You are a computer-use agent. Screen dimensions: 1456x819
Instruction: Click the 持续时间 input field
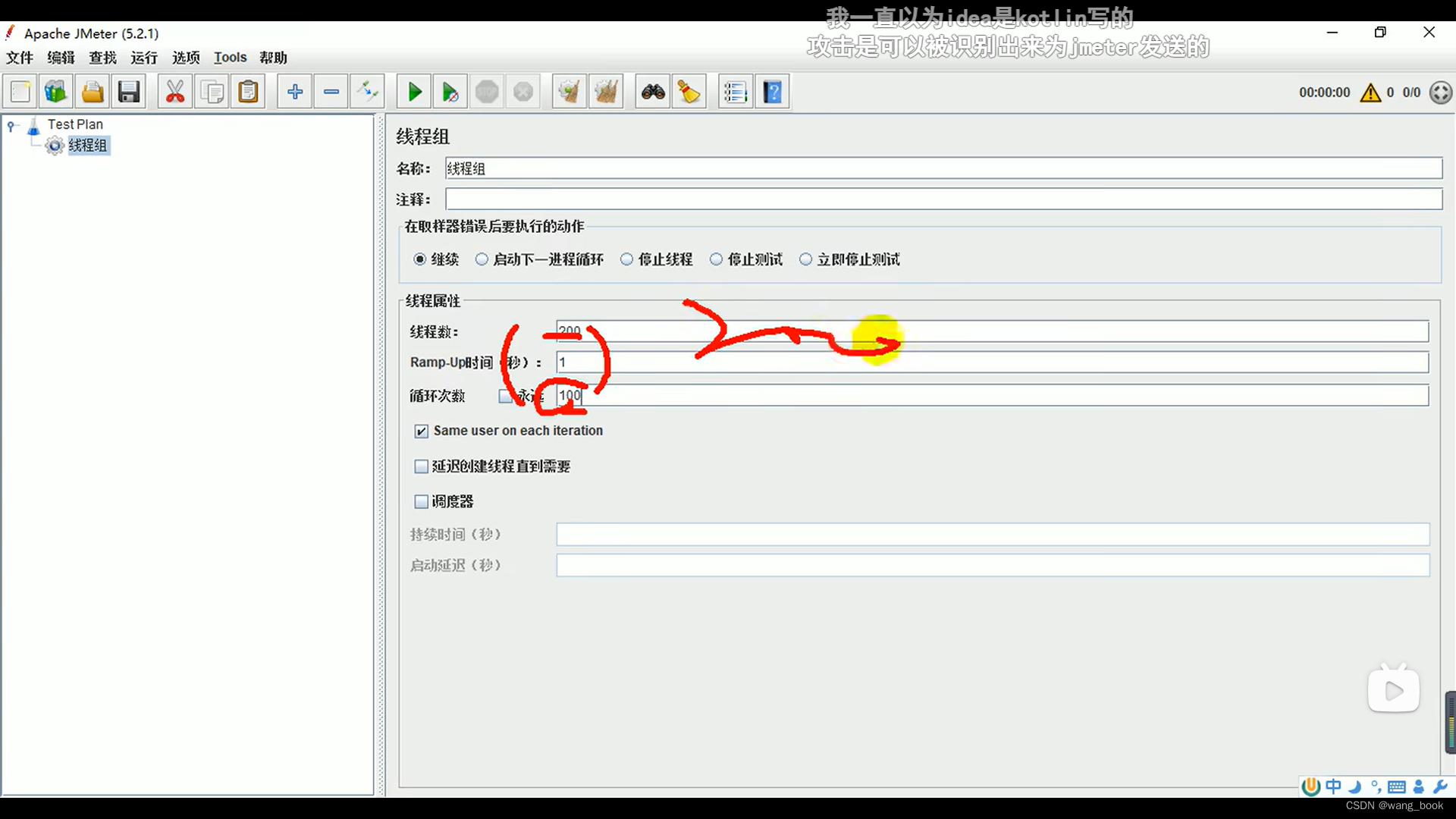point(993,535)
